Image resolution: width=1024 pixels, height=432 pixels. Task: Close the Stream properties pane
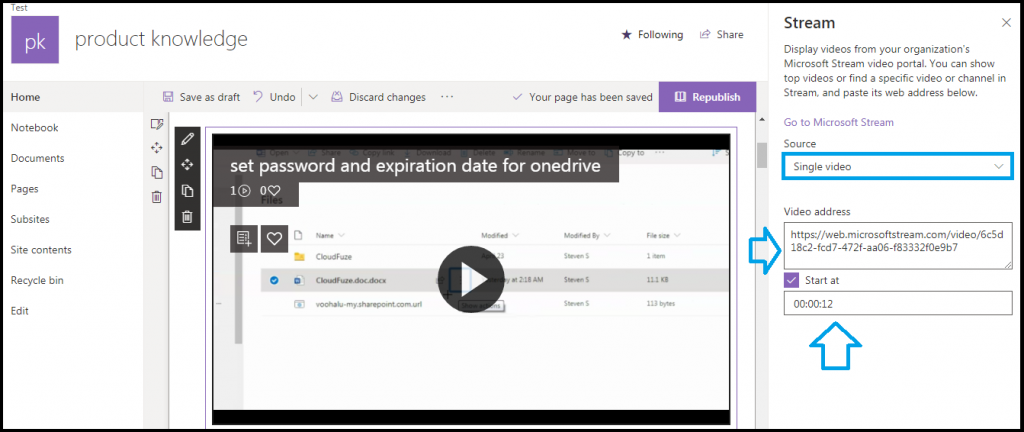1006,23
